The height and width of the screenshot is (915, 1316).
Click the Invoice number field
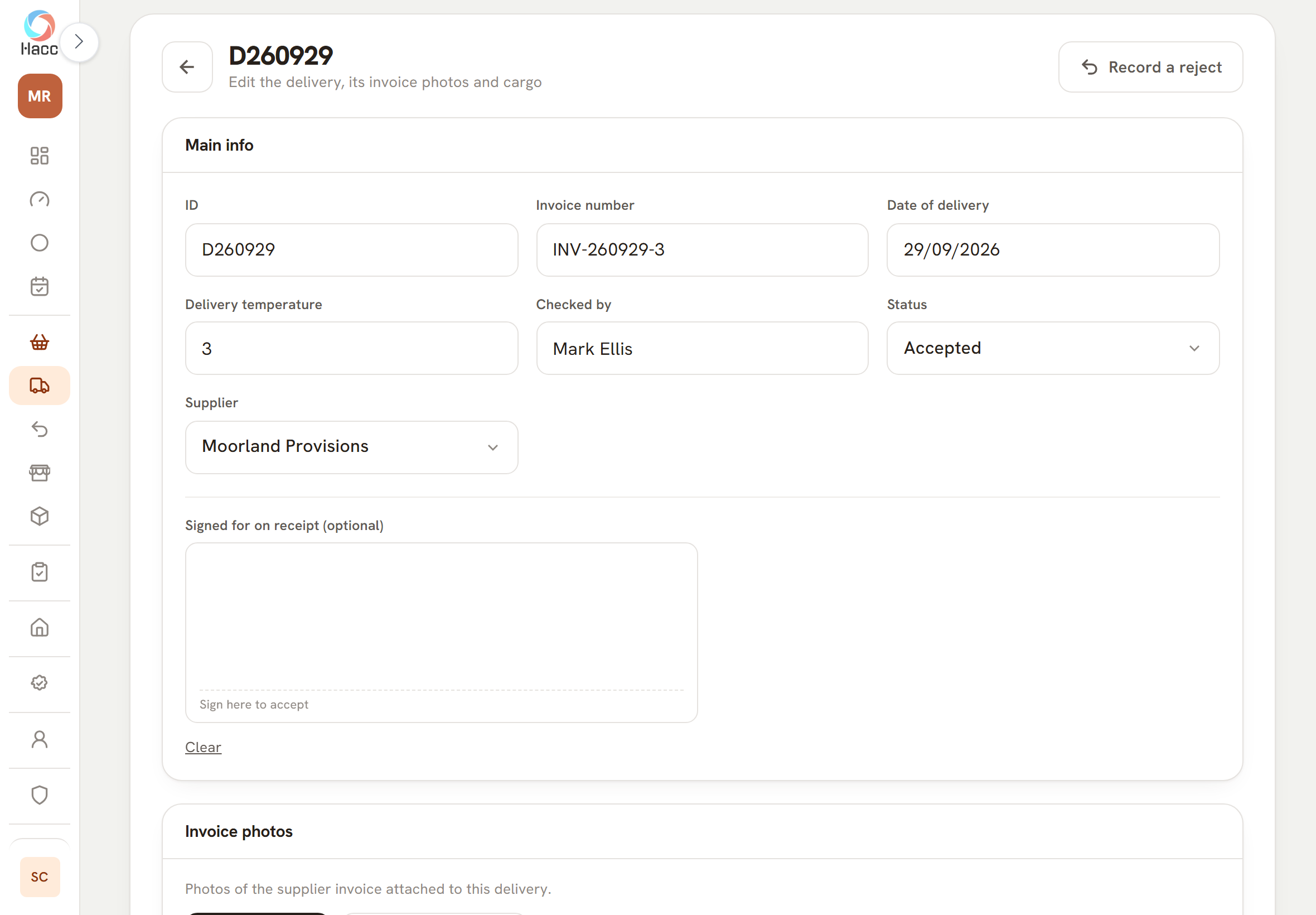(702, 250)
